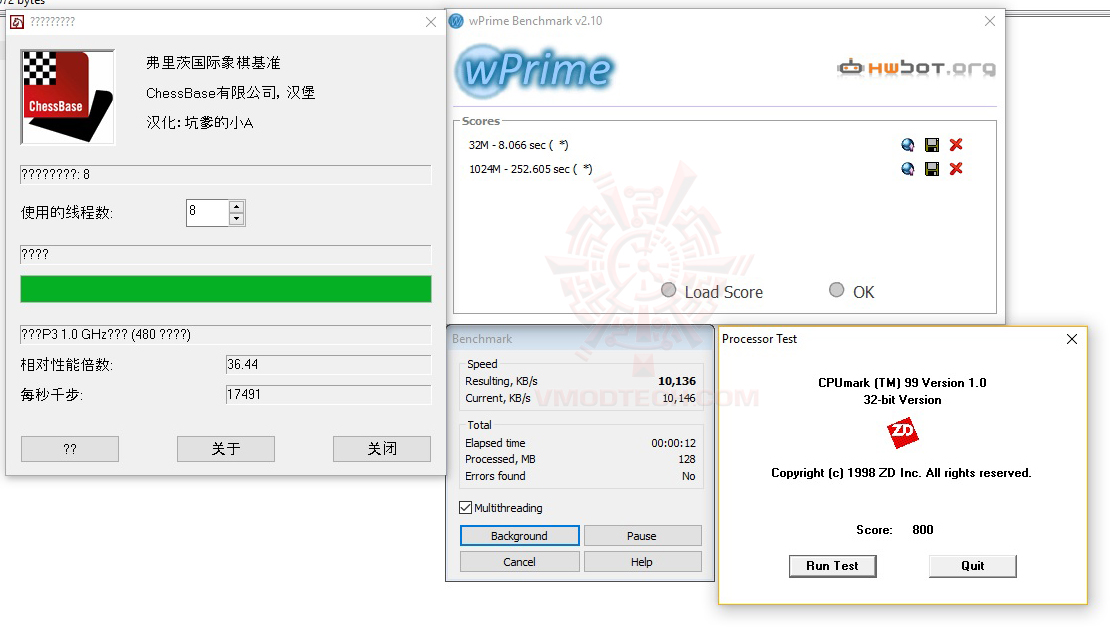Image resolution: width=1110 pixels, height=627 pixels.
Task: Submit the 32M score online via globe icon
Action: (908, 145)
